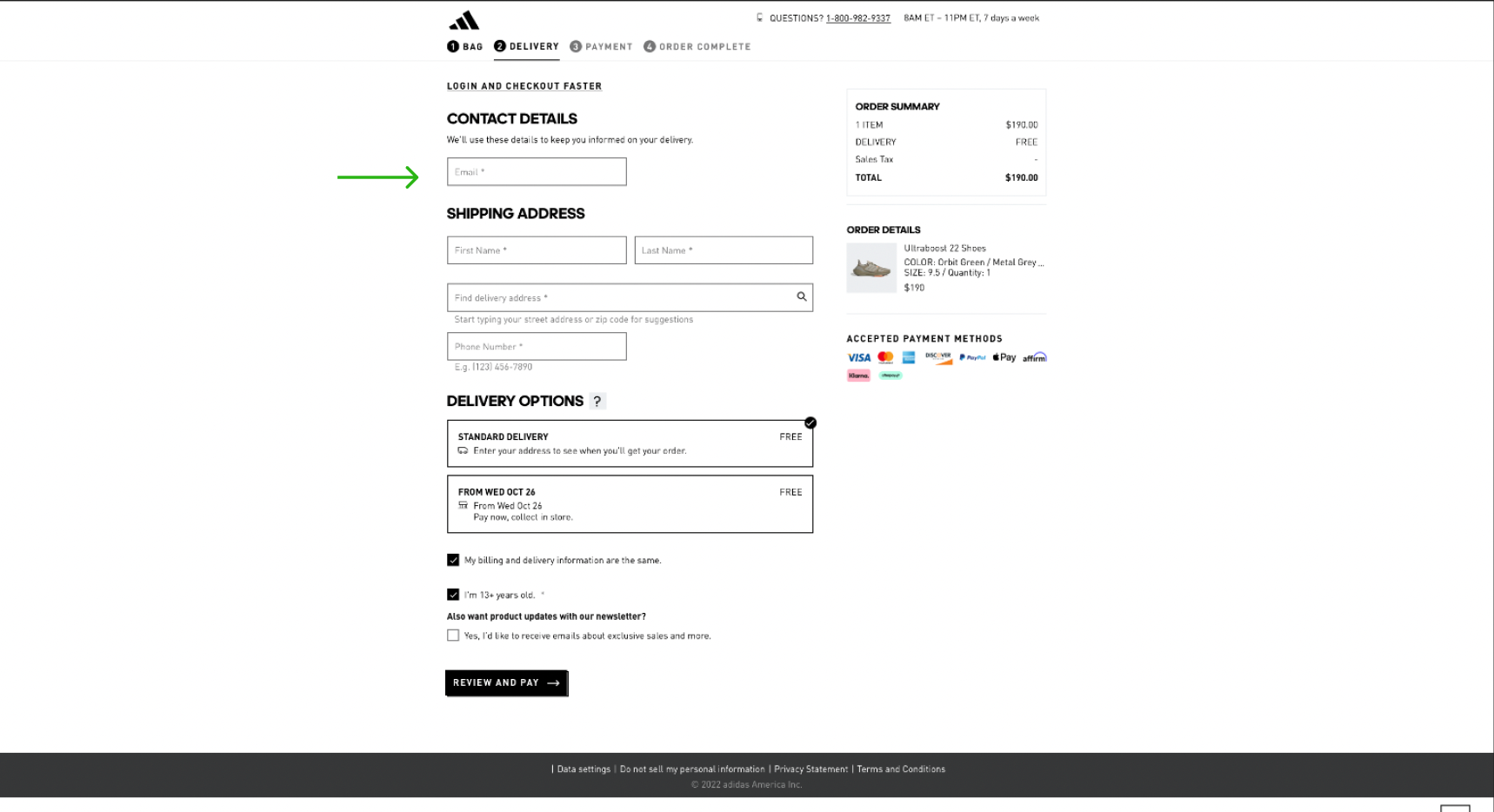Select the Payment step
Image resolution: width=1494 pixels, height=812 pixels.
click(x=601, y=47)
